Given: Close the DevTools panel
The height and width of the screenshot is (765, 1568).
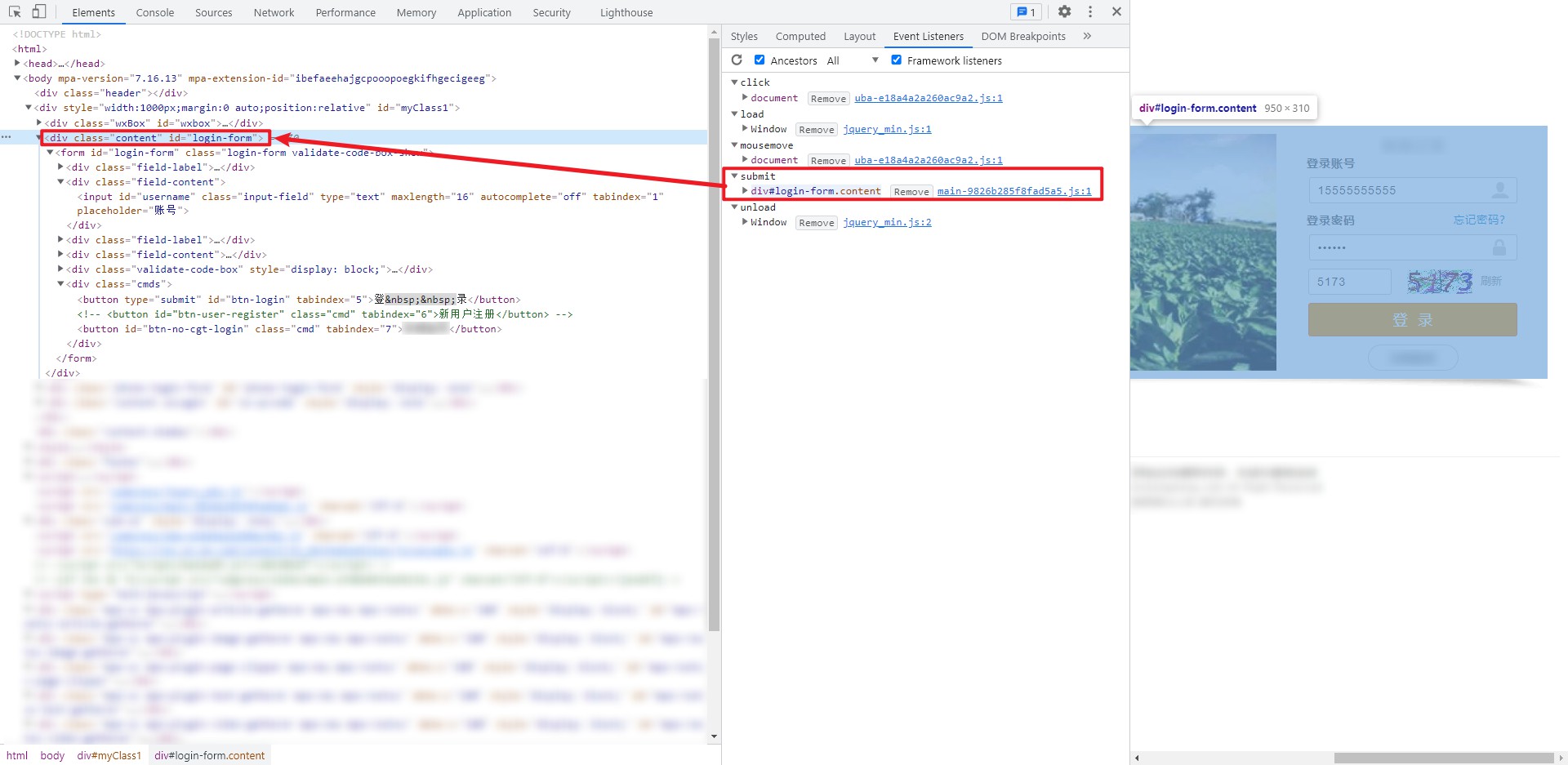Looking at the screenshot, I should coord(1116,11).
